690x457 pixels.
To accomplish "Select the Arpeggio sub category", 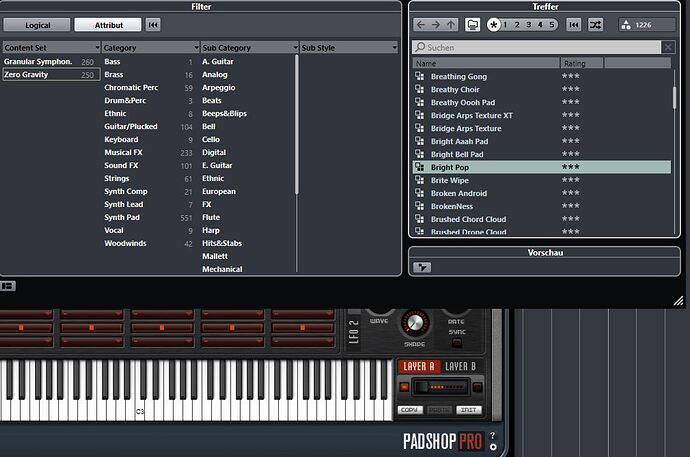I will pos(219,88).
